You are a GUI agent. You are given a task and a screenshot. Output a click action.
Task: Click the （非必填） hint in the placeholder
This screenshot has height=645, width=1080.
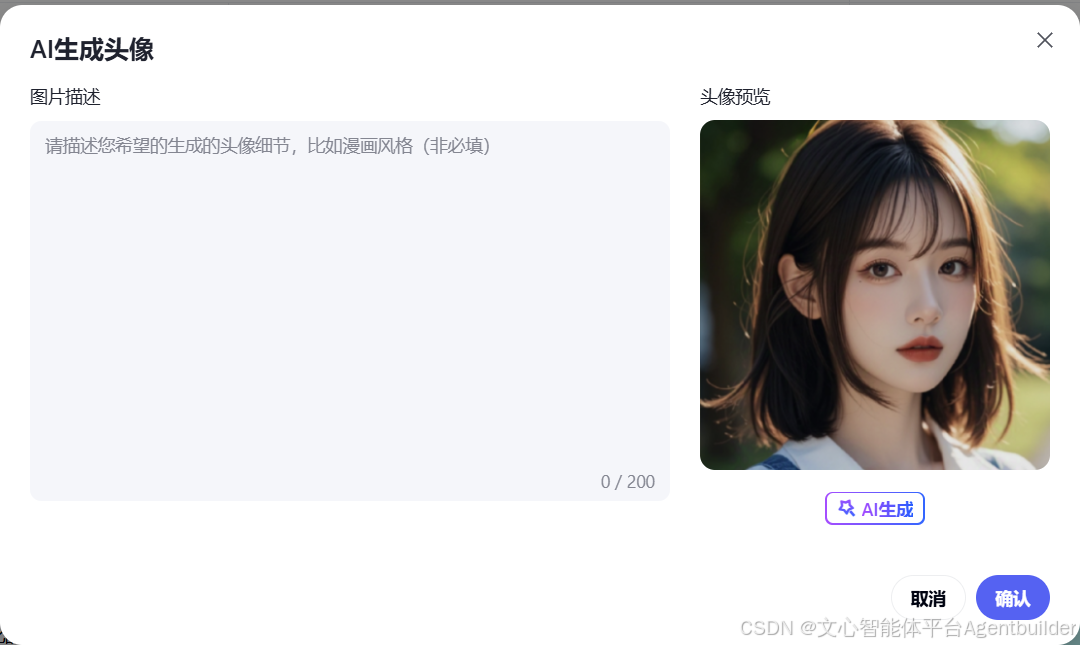455,146
